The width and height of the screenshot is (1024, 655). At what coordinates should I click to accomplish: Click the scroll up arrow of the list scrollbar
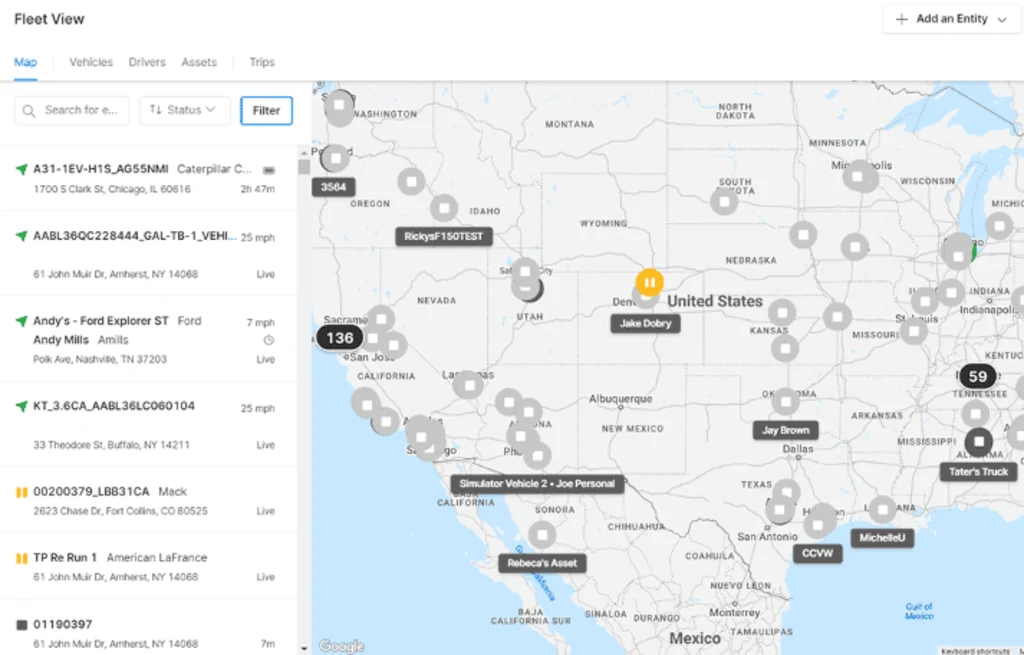304,153
